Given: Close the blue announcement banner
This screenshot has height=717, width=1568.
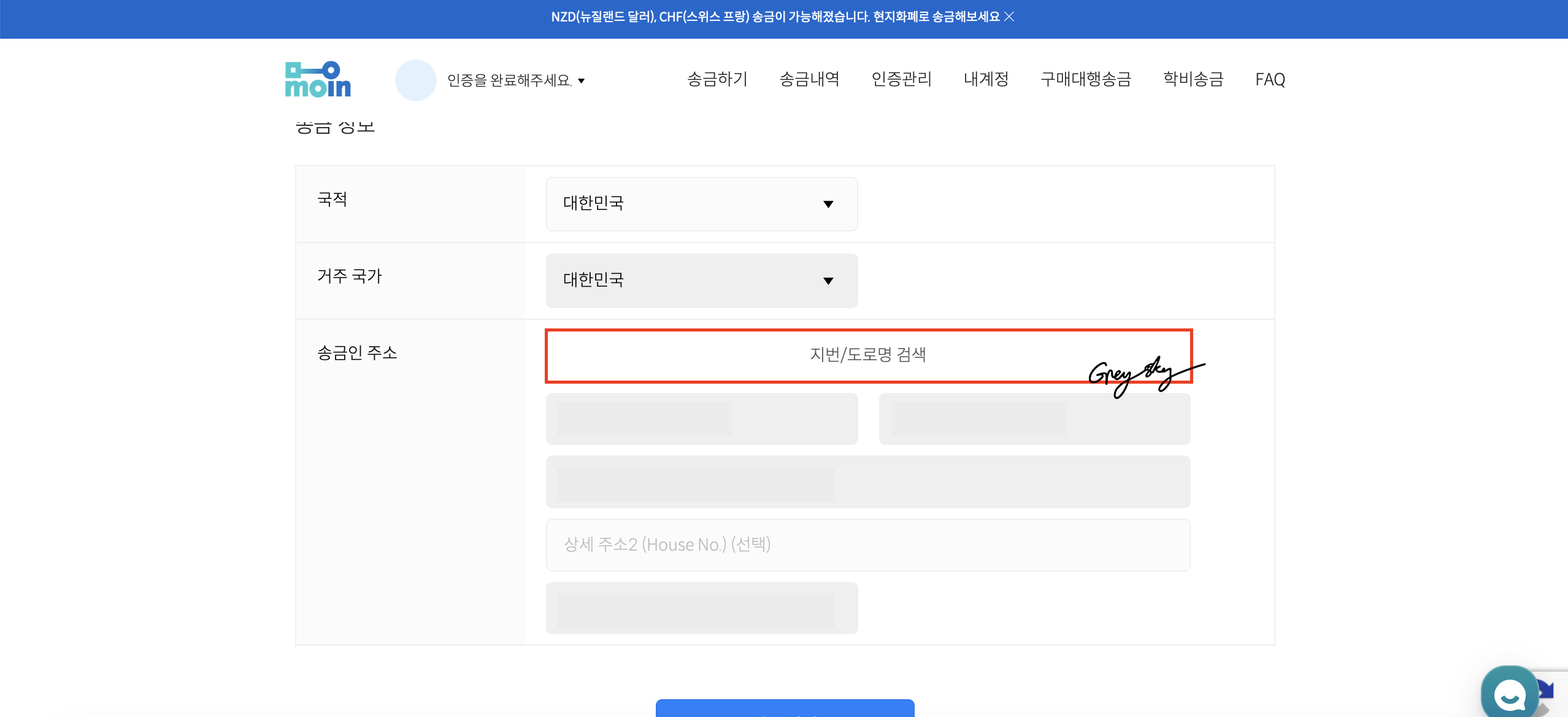Looking at the screenshot, I should [x=1009, y=17].
